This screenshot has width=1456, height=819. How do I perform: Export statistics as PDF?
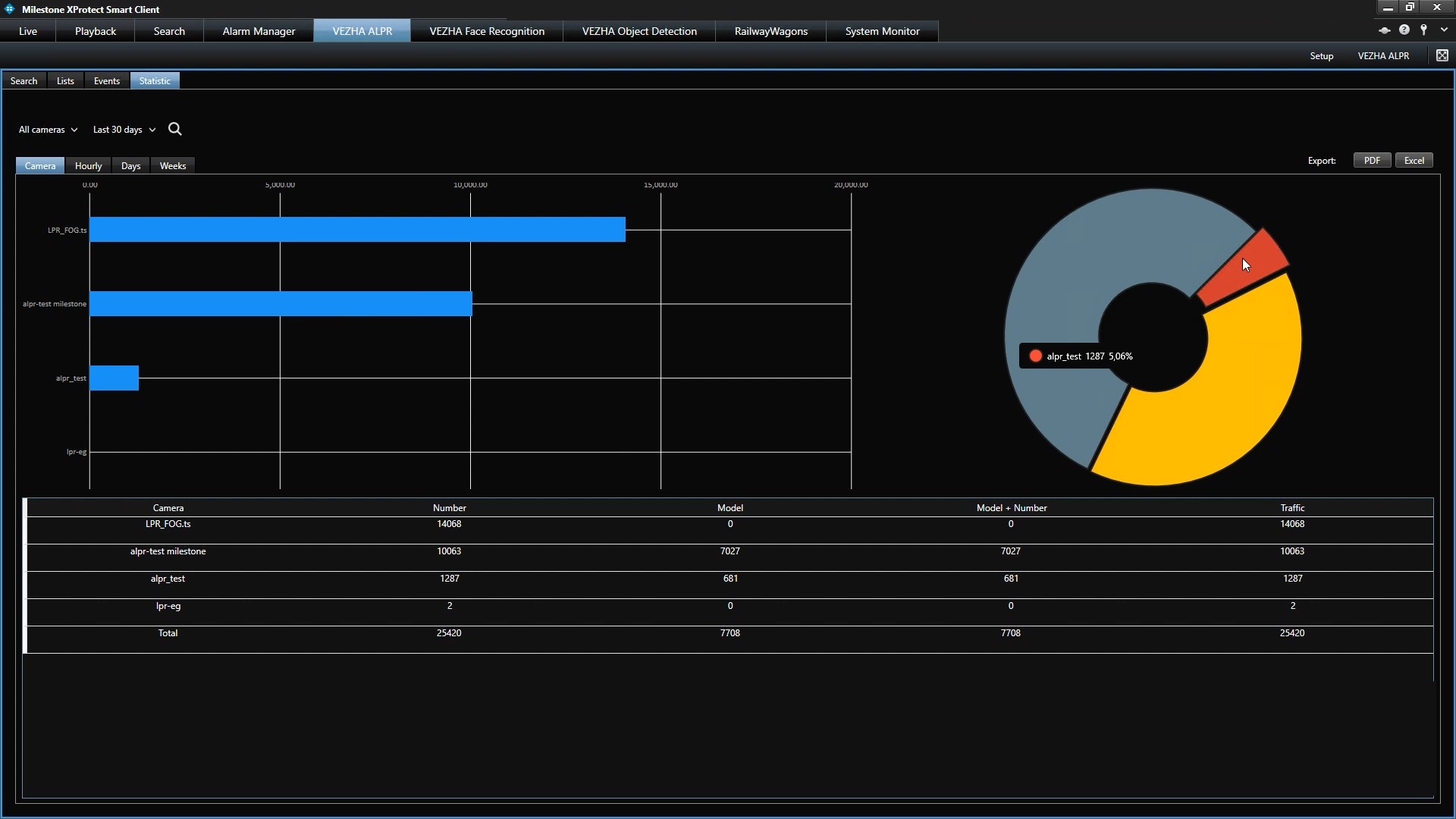tap(1372, 161)
